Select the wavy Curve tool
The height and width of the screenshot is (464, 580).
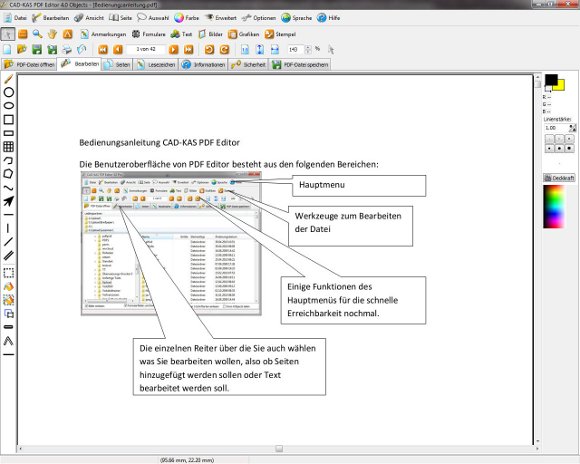[x=9, y=188]
